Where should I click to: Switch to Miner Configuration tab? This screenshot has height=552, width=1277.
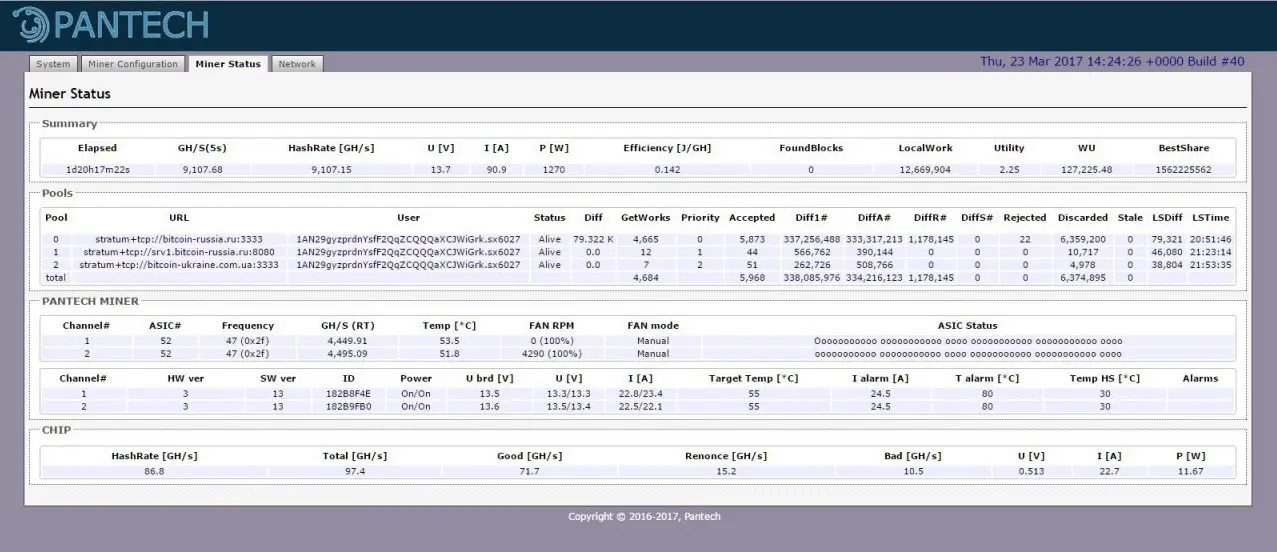pos(133,64)
